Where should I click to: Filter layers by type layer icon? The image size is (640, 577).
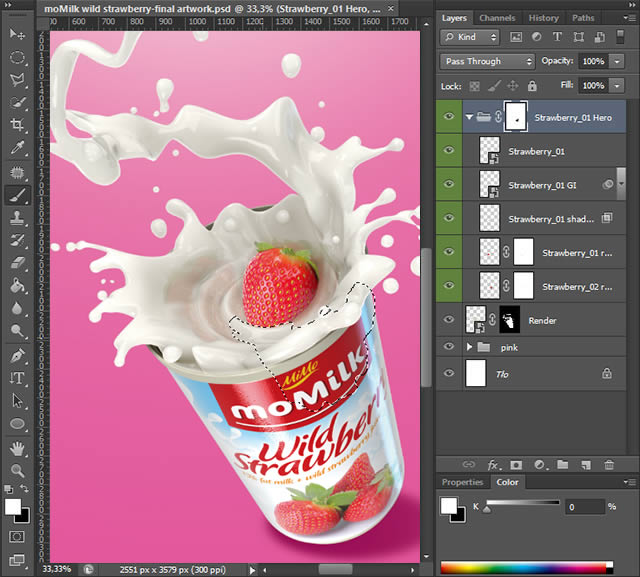557,37
